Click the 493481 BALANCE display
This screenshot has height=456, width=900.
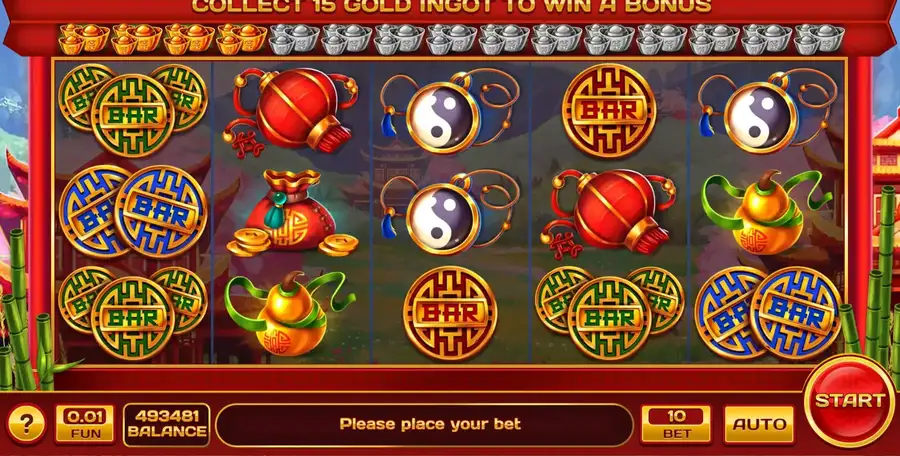(166, 424)
